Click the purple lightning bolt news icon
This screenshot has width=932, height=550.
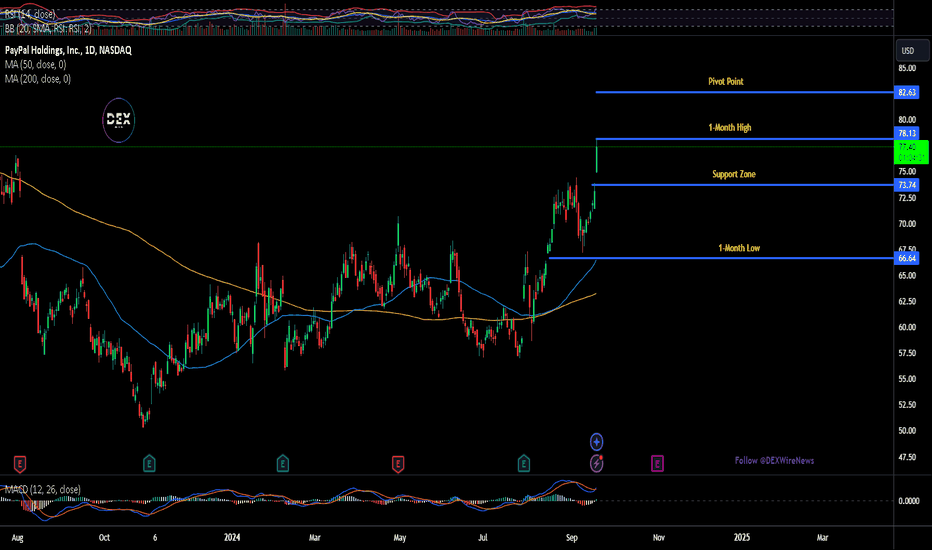(x=596, y=463)
